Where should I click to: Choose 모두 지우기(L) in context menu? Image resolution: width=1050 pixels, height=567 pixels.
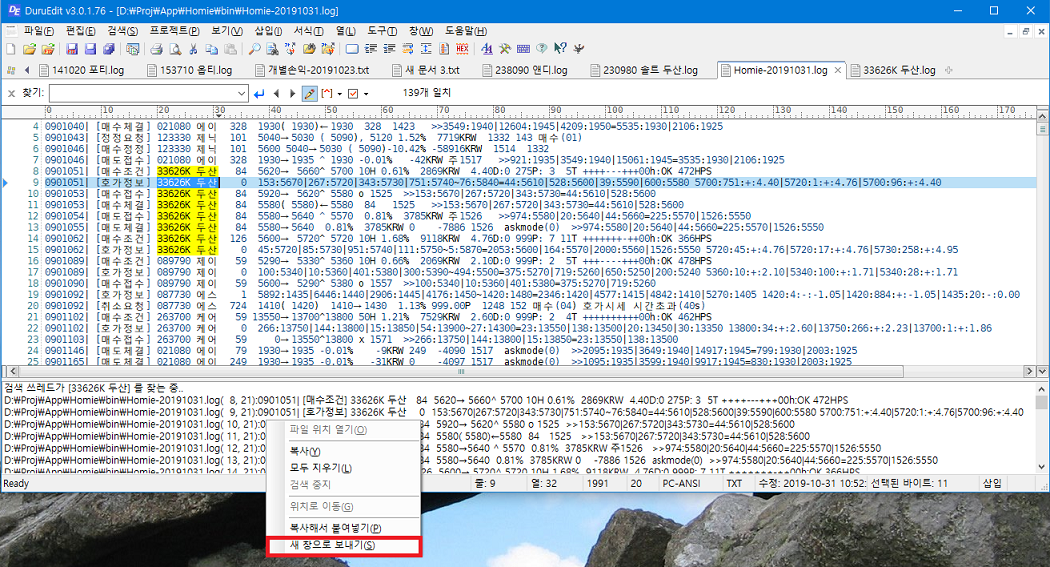(344, 467)
